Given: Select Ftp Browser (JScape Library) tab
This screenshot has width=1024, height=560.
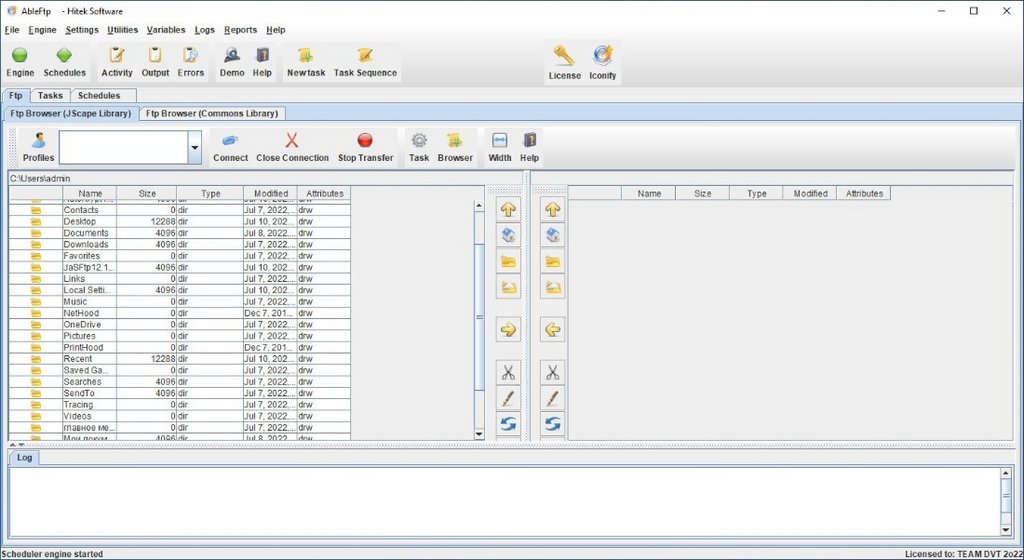Looking at the screenshot, I should coord(71,114).
